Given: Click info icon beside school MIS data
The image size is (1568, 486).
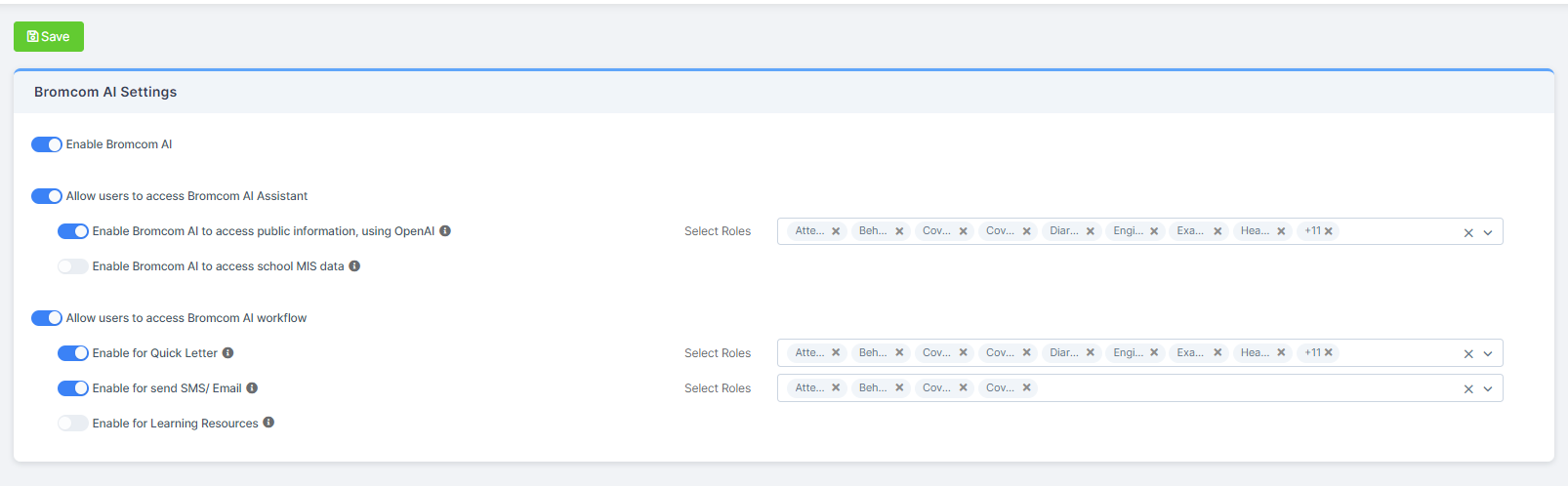Looking at the screenshot, I should [x=354, y=266].
